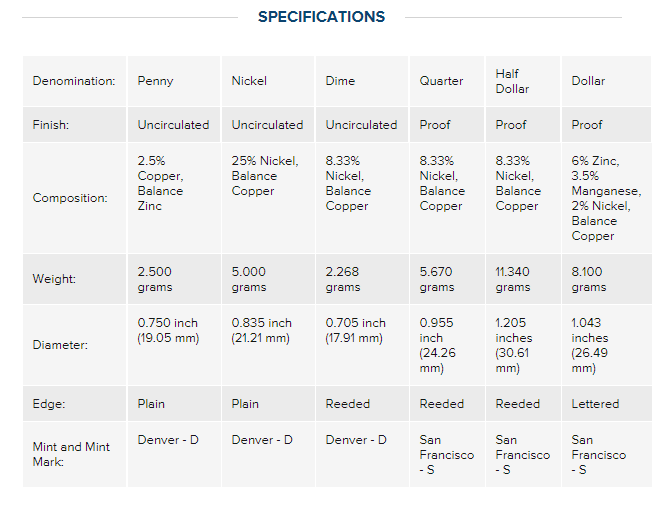Click the 25% Nickel composition cell
This screenshot has height=506, width=655.
tap(268, 198)
